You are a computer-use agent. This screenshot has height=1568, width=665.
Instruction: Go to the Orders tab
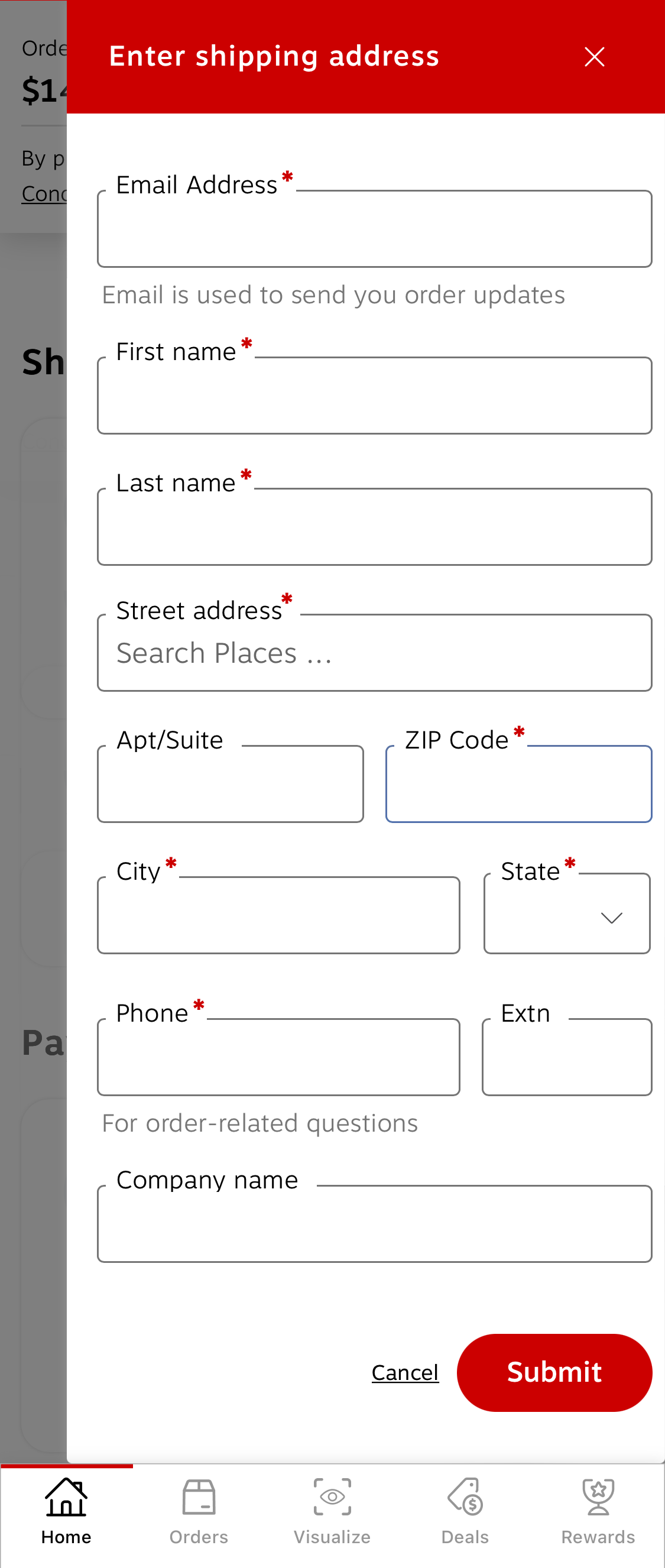(x=199, y=1511)
